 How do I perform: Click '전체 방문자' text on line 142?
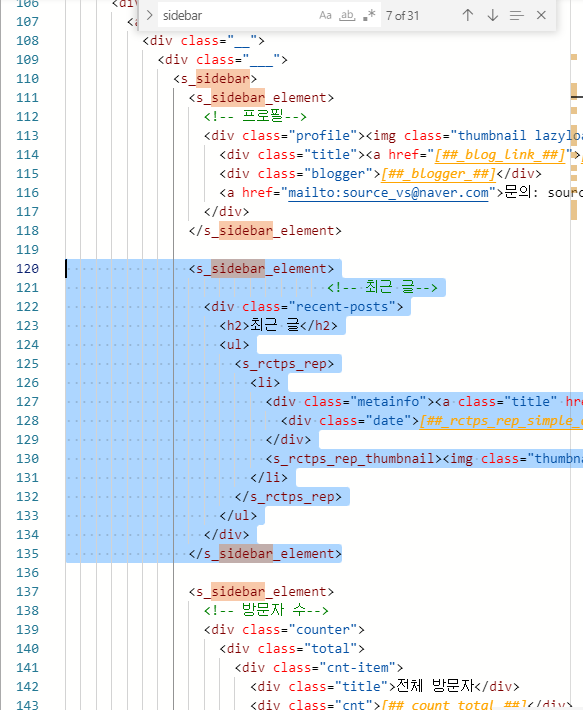click(x=435, y=686)
